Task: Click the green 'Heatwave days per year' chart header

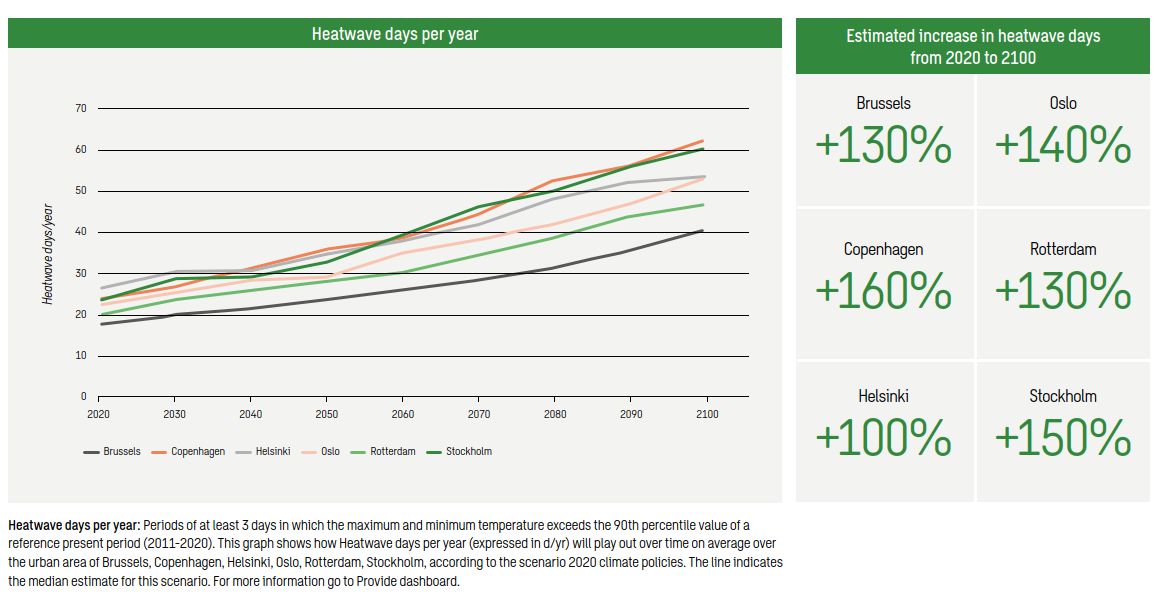Action: click(x=395, y=34)
